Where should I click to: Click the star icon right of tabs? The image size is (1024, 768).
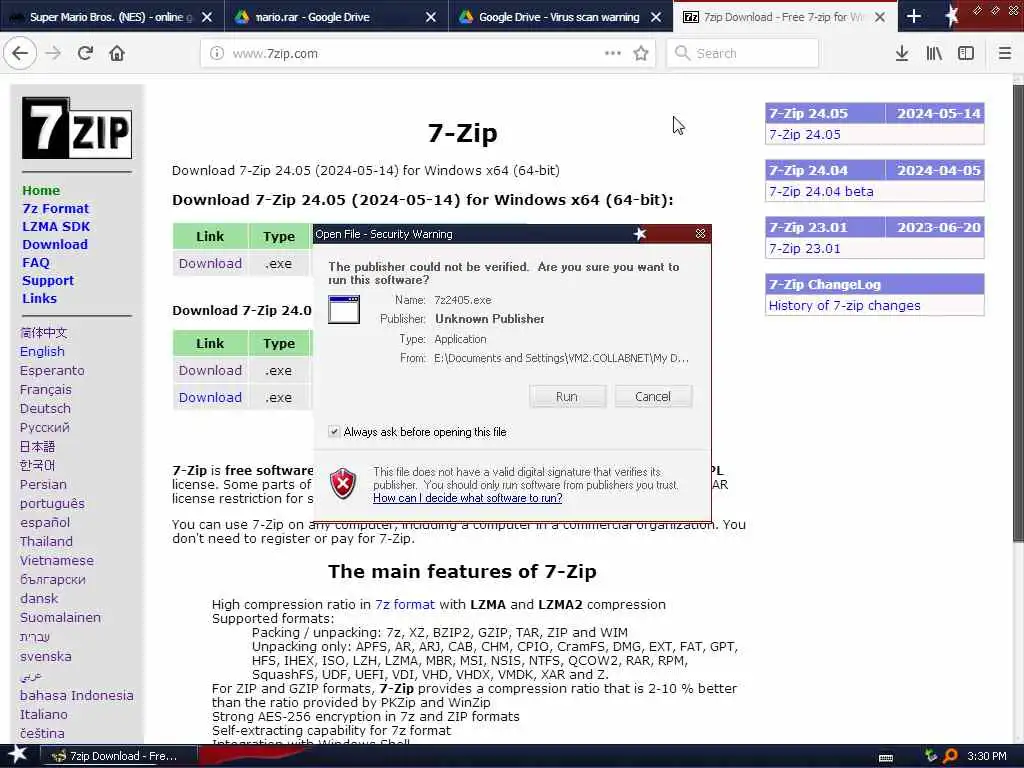[x=952, y=16]
